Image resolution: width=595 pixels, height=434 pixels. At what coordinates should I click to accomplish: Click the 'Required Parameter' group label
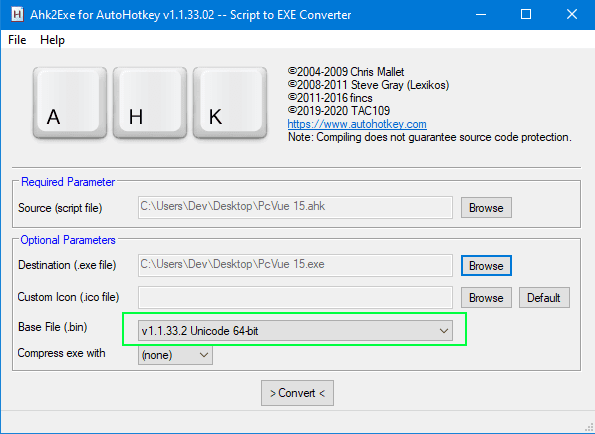click(x=68, y=182)
